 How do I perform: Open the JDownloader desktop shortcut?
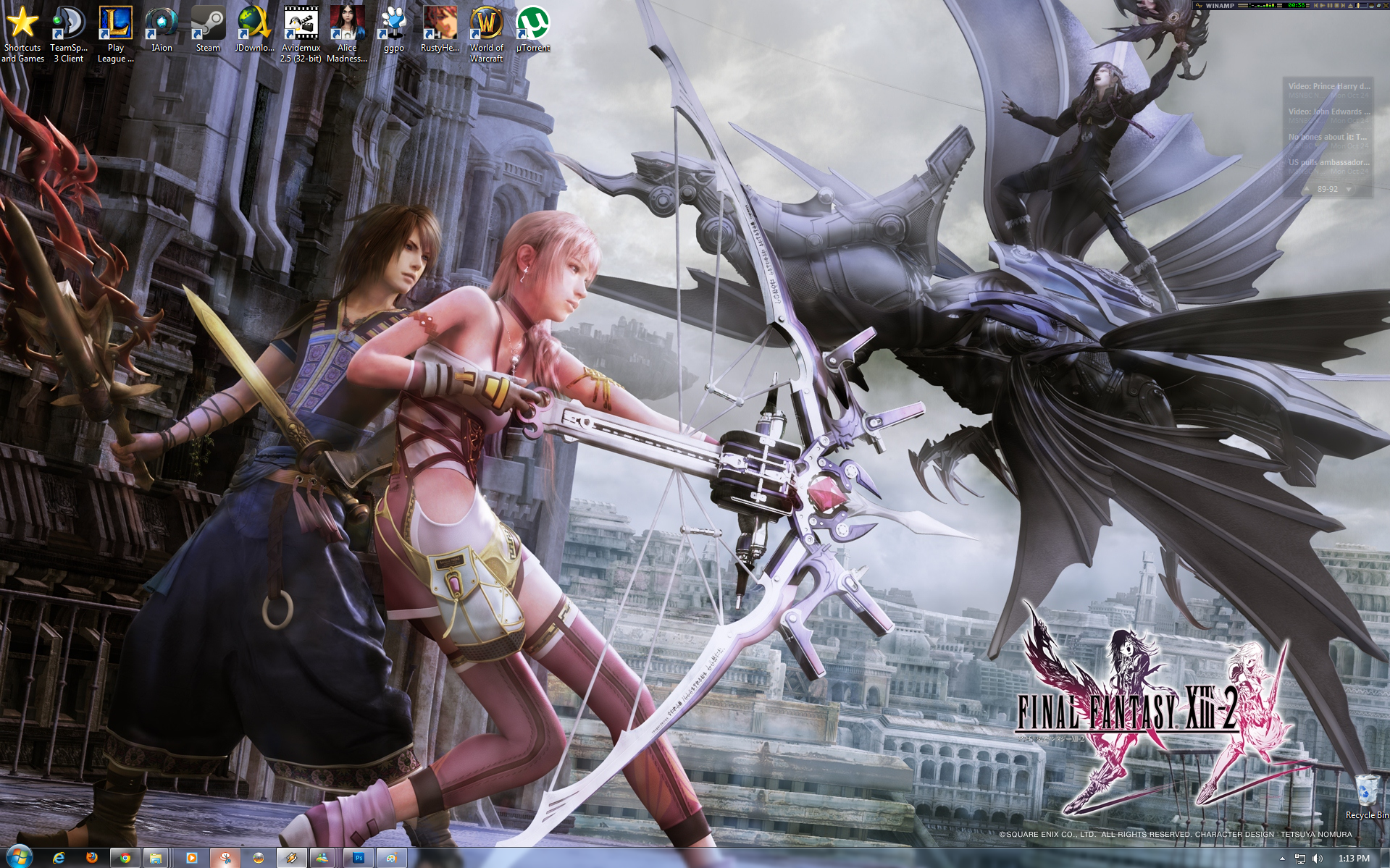tap(254, 29)
